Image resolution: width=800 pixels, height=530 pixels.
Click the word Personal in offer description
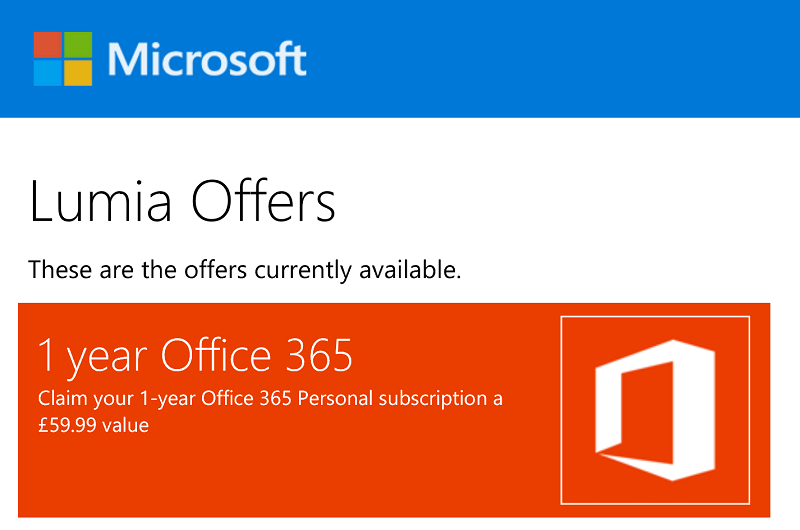[x=335, y=398]
